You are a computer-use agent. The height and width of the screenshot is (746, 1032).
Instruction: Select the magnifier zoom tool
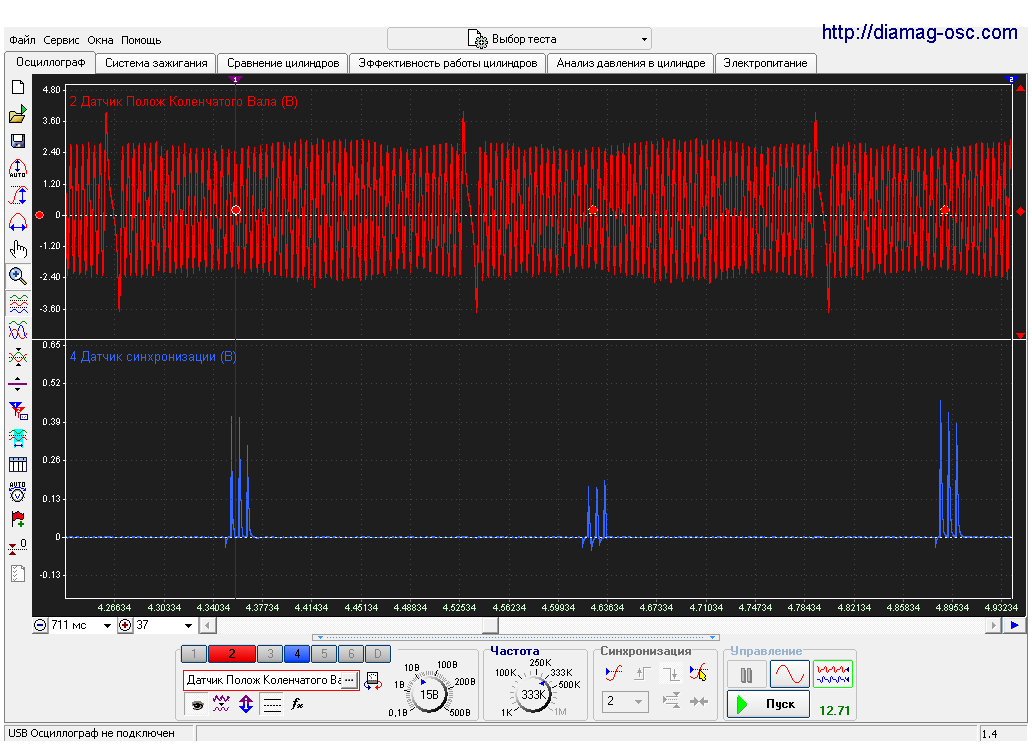click(18, 276)
